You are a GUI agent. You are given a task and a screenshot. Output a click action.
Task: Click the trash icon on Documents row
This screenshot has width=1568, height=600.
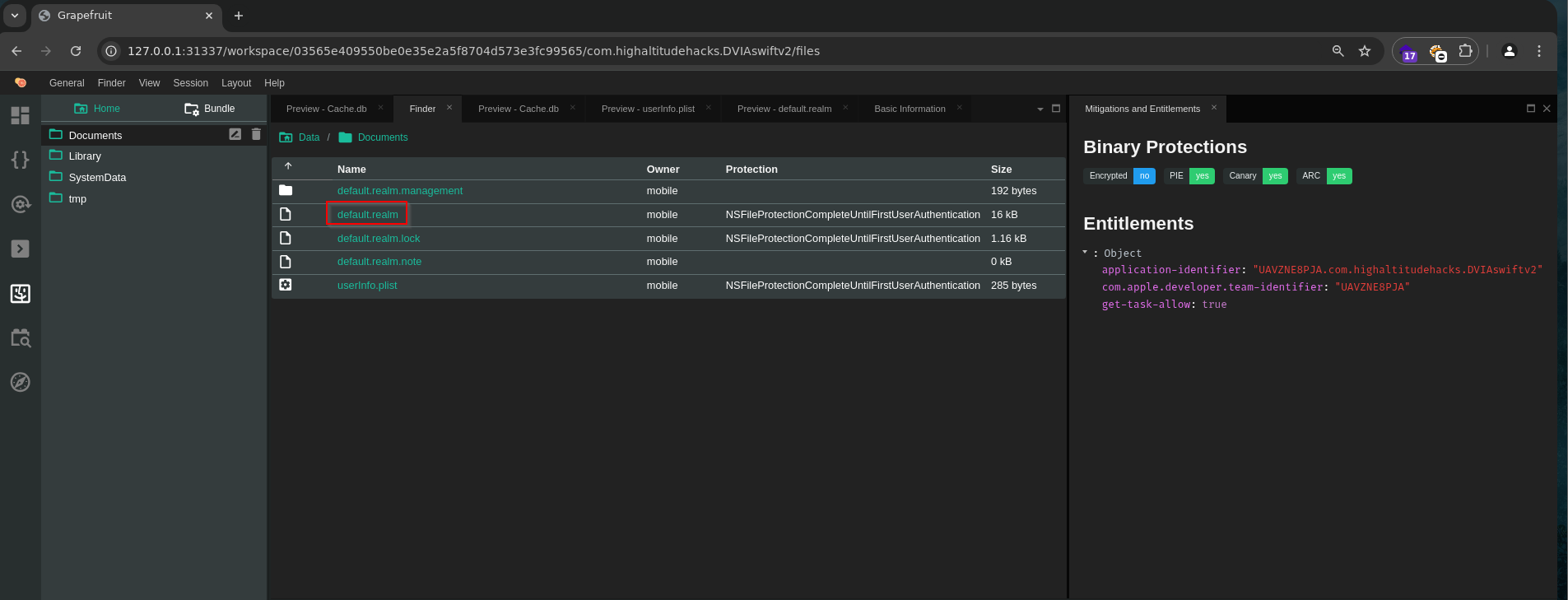(256, 134)
